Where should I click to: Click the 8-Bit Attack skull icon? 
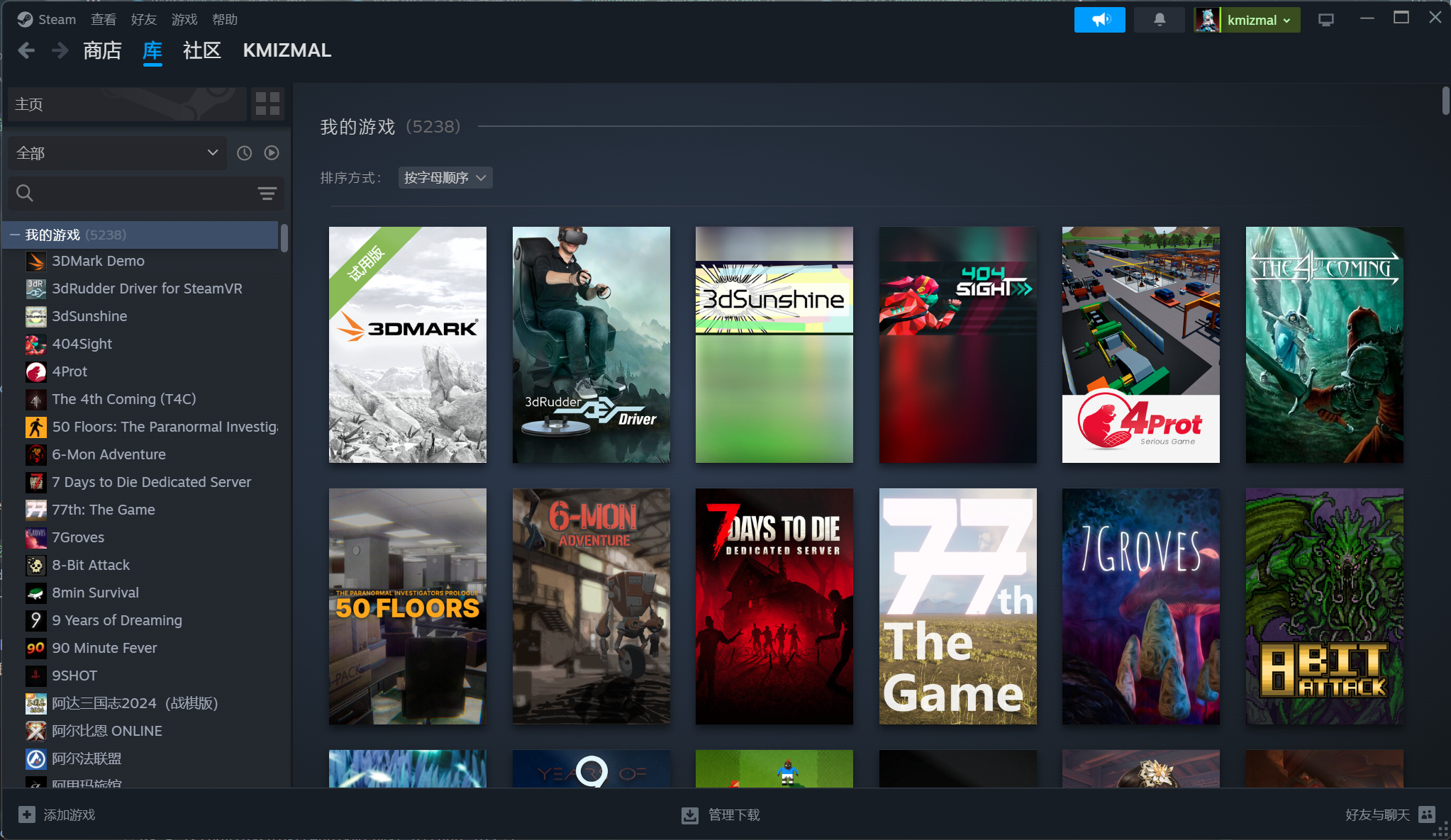[36, 566]
